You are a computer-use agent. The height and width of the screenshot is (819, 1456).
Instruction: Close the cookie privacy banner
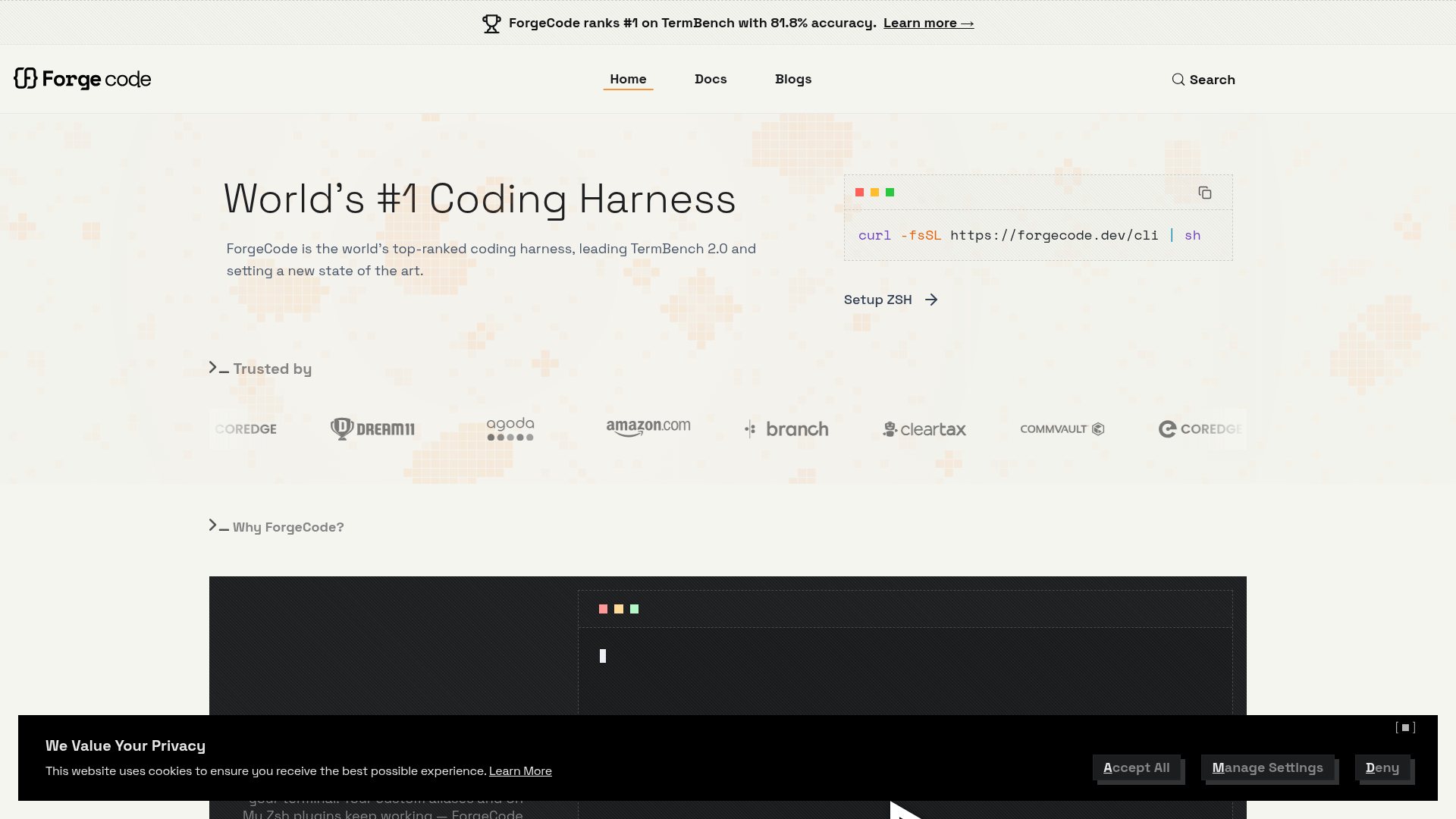[x=1405, y=727]
